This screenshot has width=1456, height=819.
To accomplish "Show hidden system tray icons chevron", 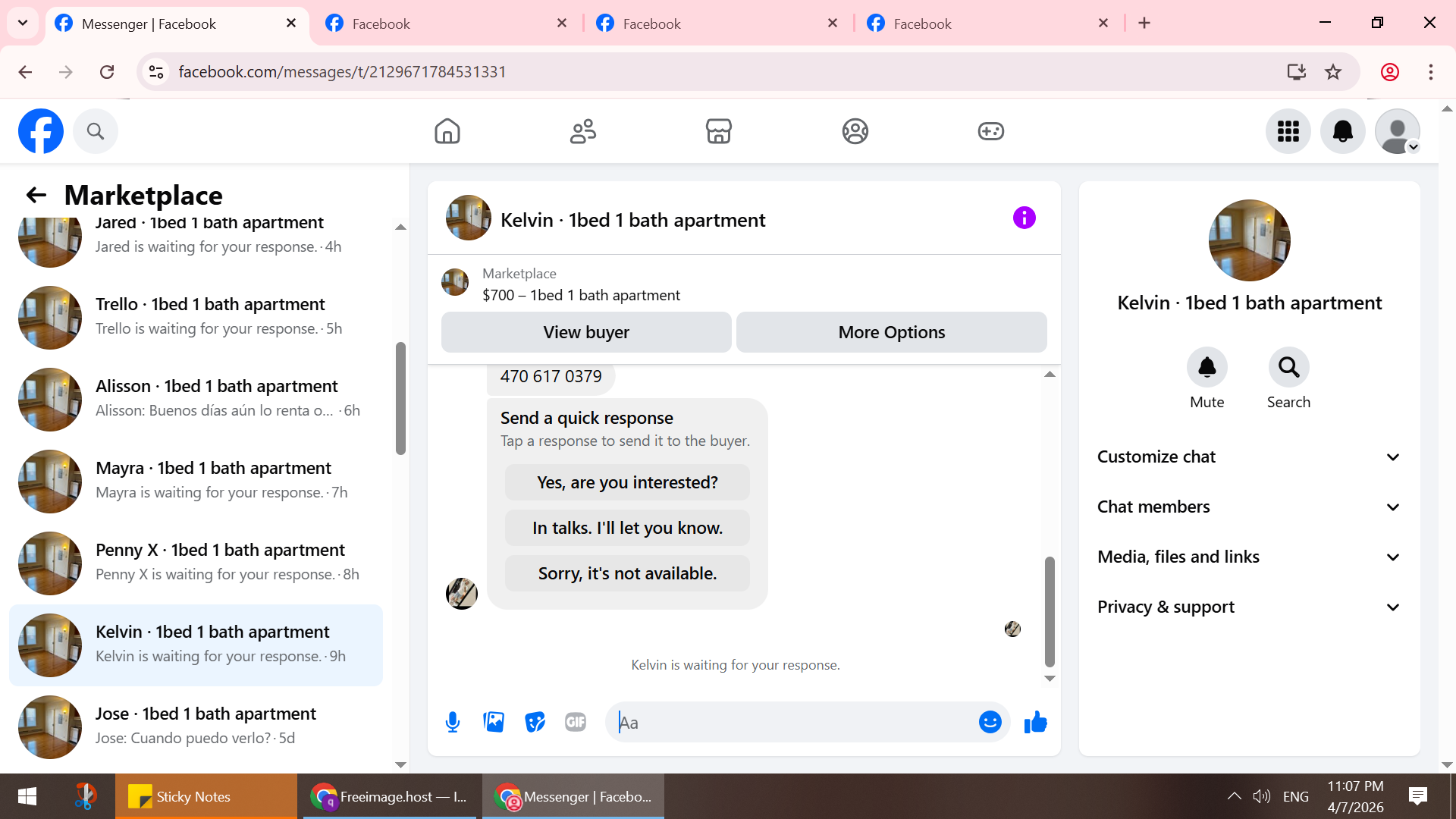I will (x=1234, y=796).
